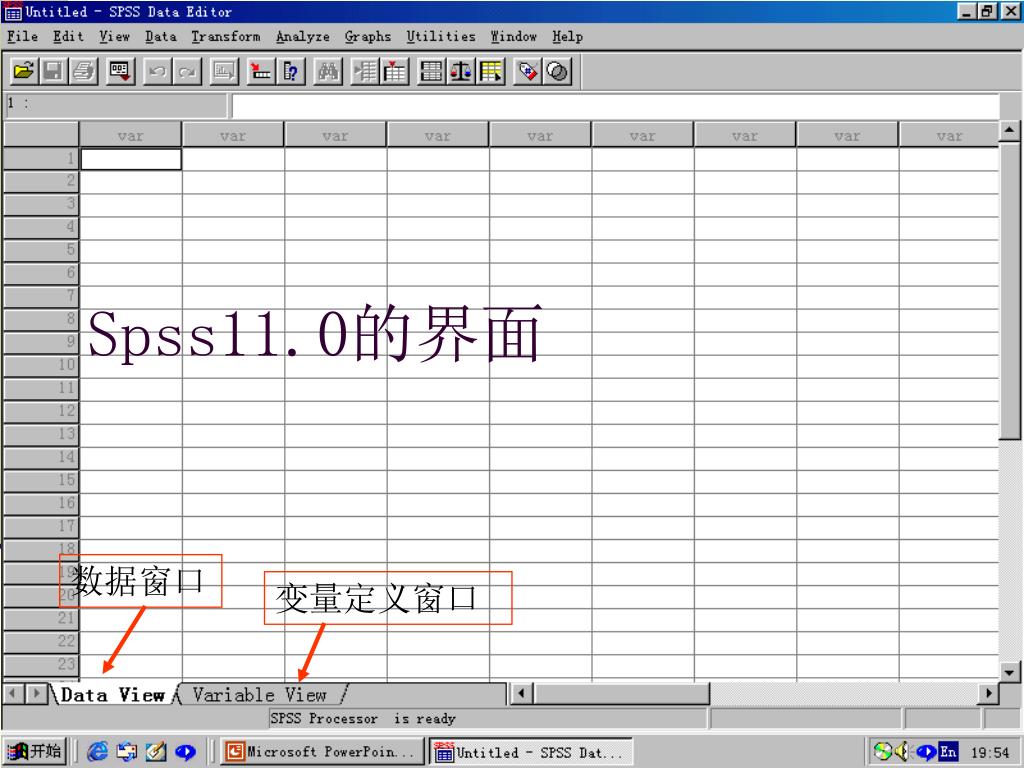The height and width of the screenshot is (768, 1024).
Task: Click the Untitled SPSS taskbar button
Action: (531, 752)
